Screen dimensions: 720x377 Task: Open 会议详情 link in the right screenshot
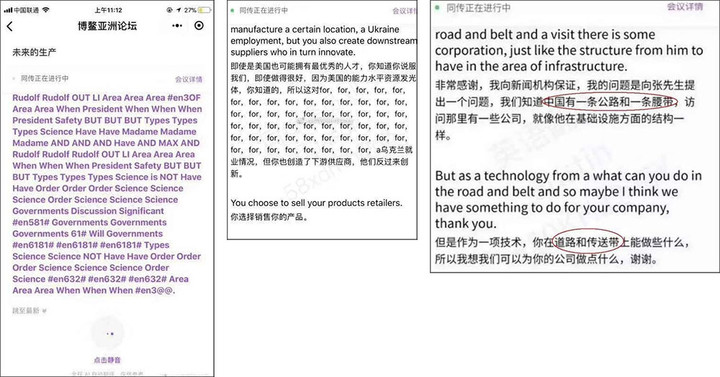point(685,6)
